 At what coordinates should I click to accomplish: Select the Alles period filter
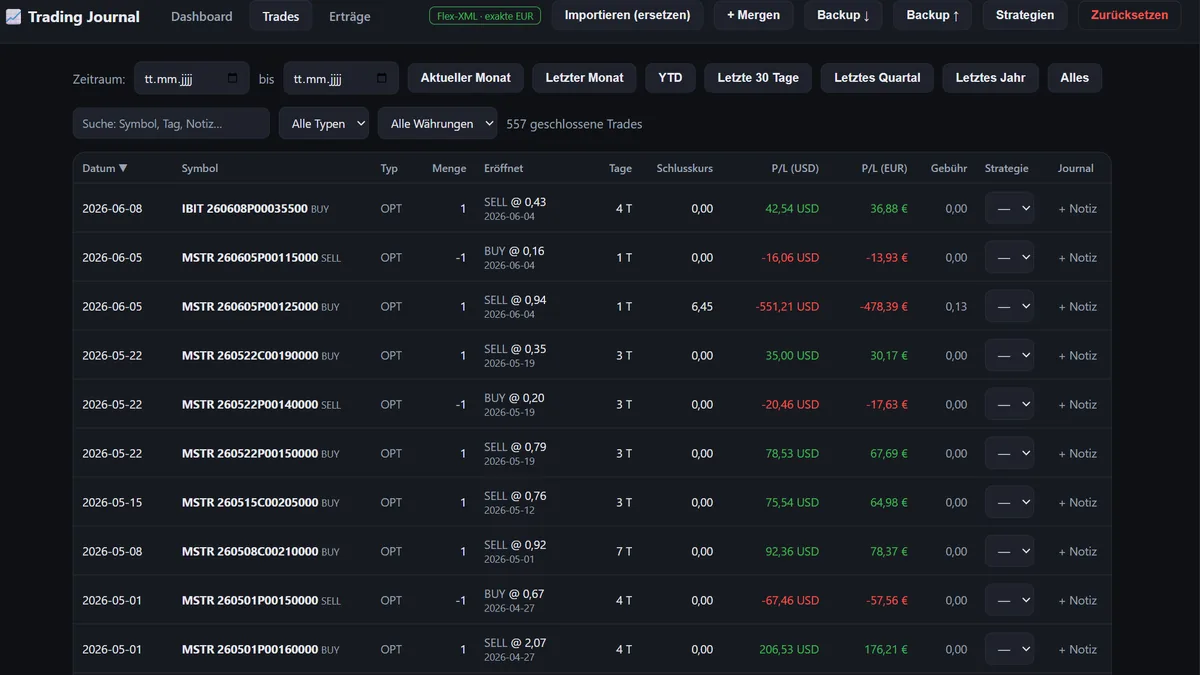point(1075,78)
